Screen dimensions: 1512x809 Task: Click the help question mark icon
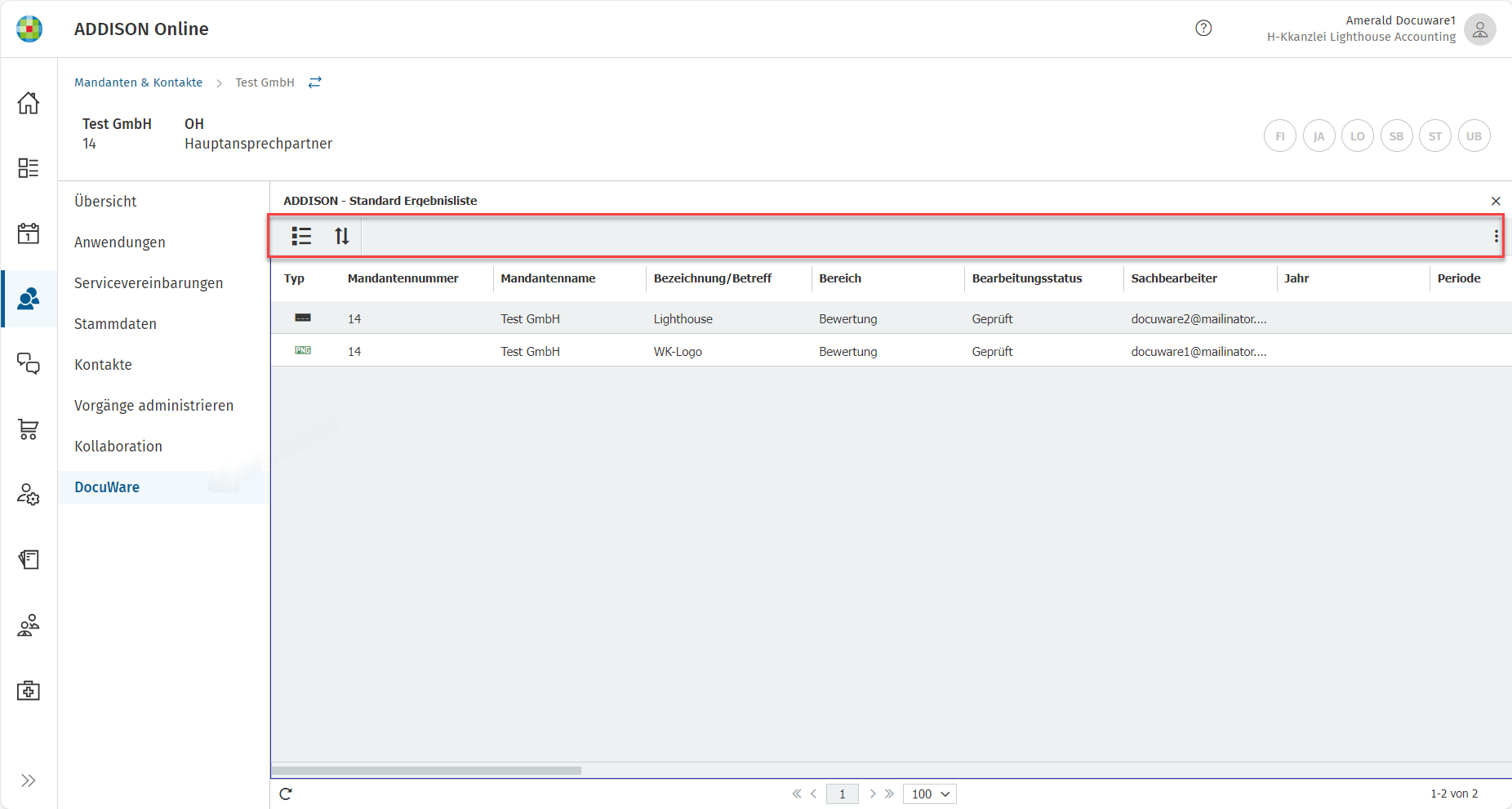coord(1203,29)
